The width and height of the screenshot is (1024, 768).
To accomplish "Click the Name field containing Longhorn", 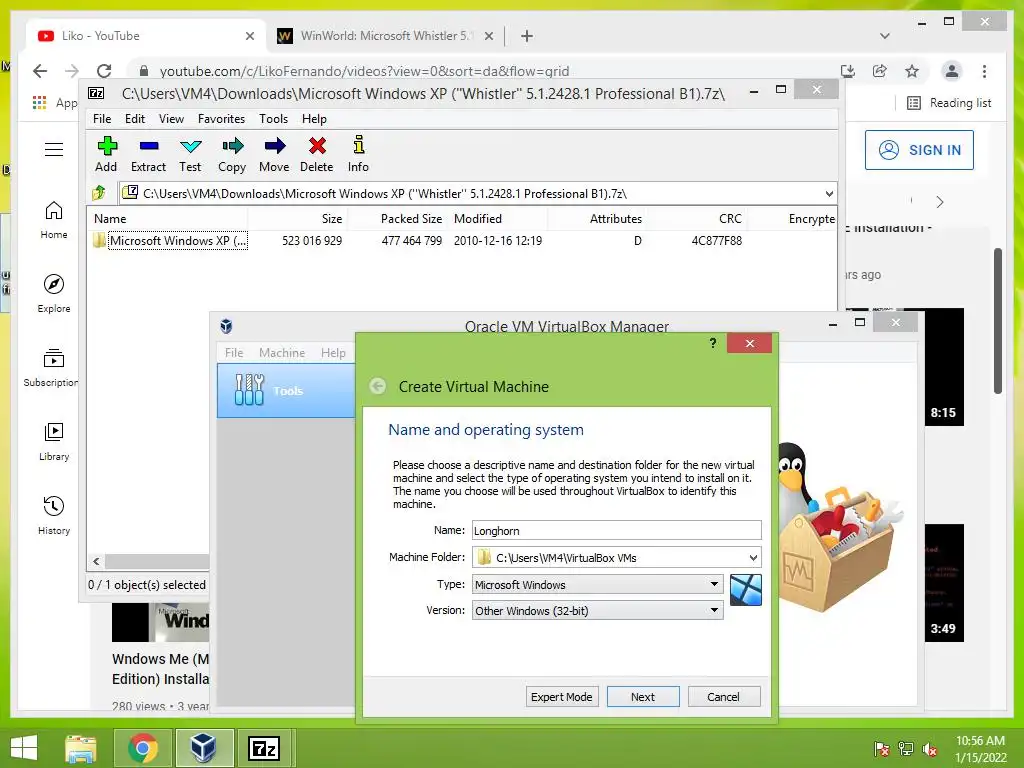I will point(616,530).
